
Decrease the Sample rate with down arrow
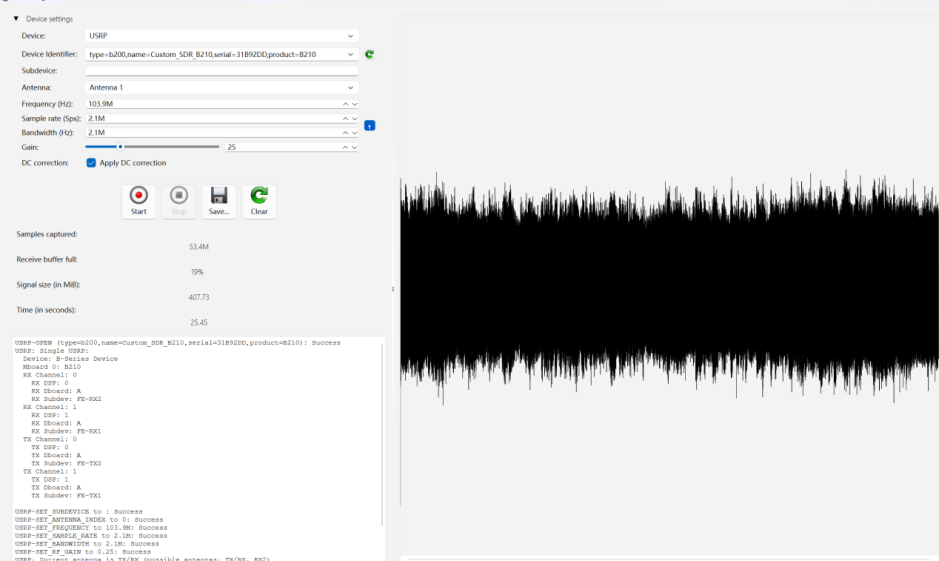click(355, 119)
